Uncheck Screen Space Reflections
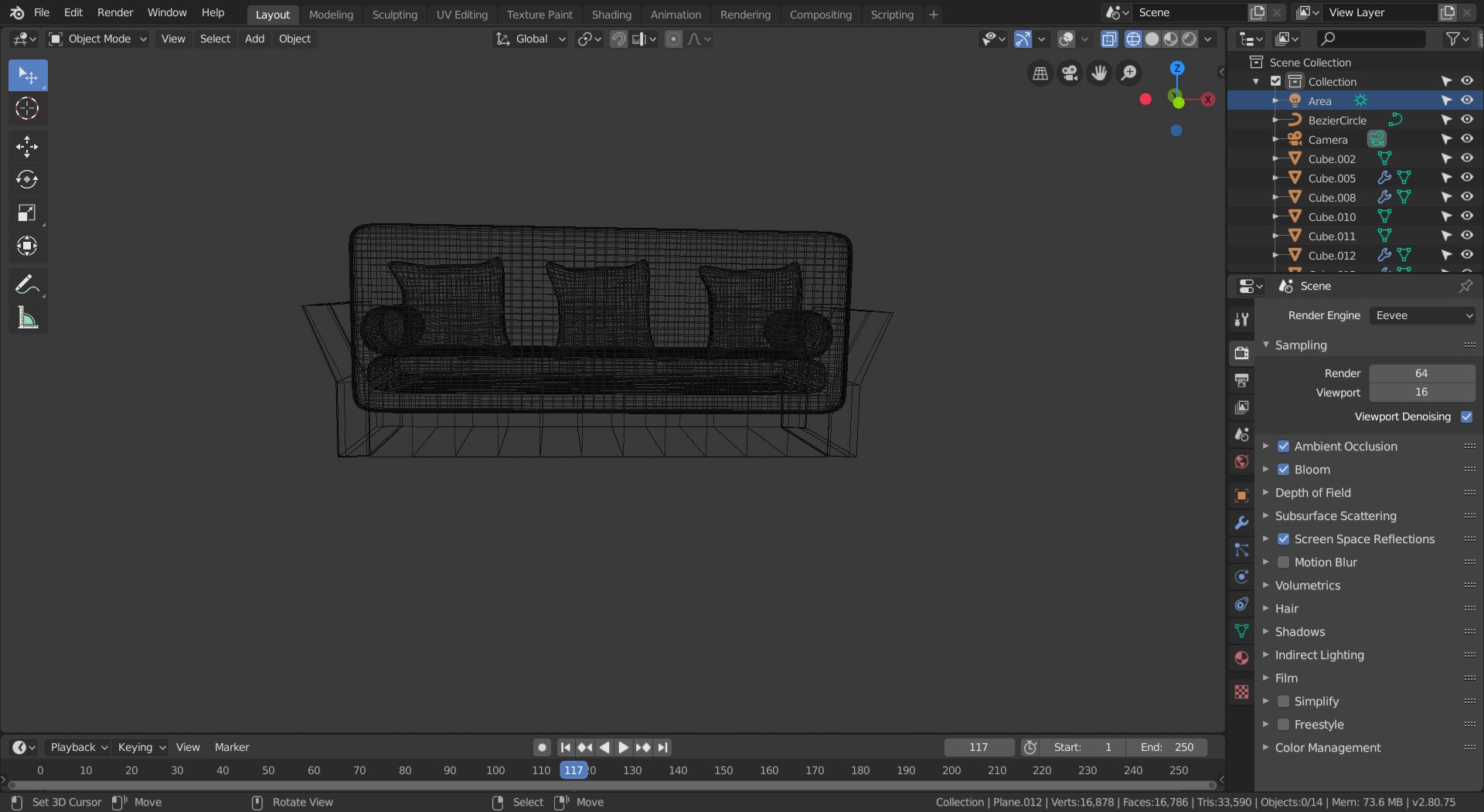Viewport: 1484px width, 812px height. [x=1283, y=539]
